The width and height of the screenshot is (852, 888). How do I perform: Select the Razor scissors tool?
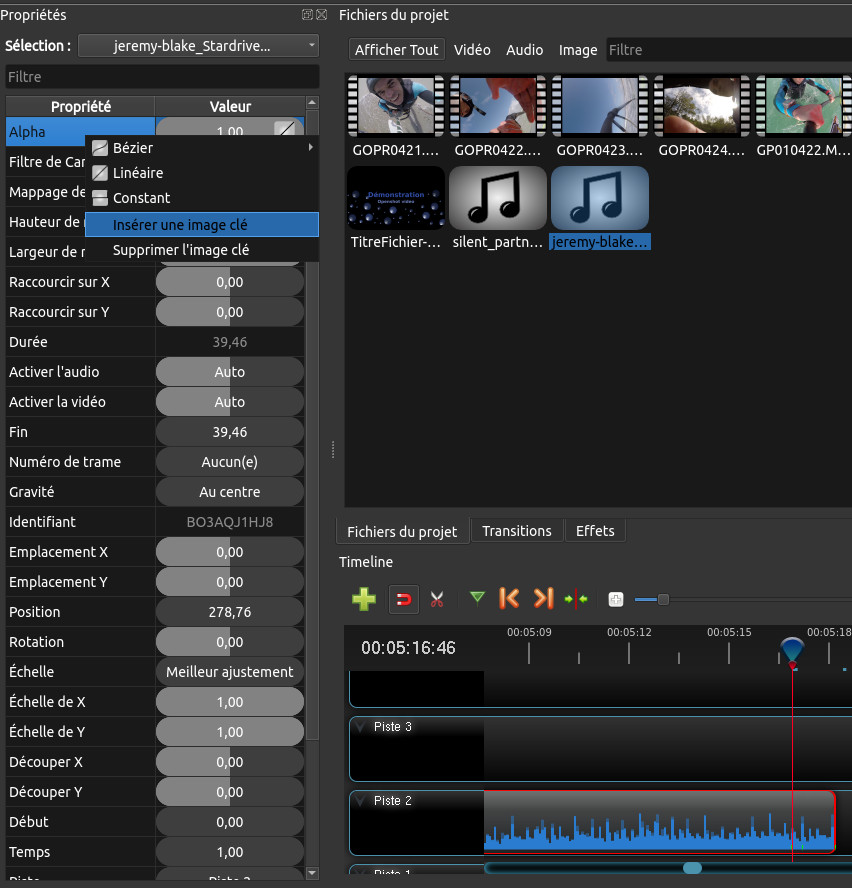437,599
